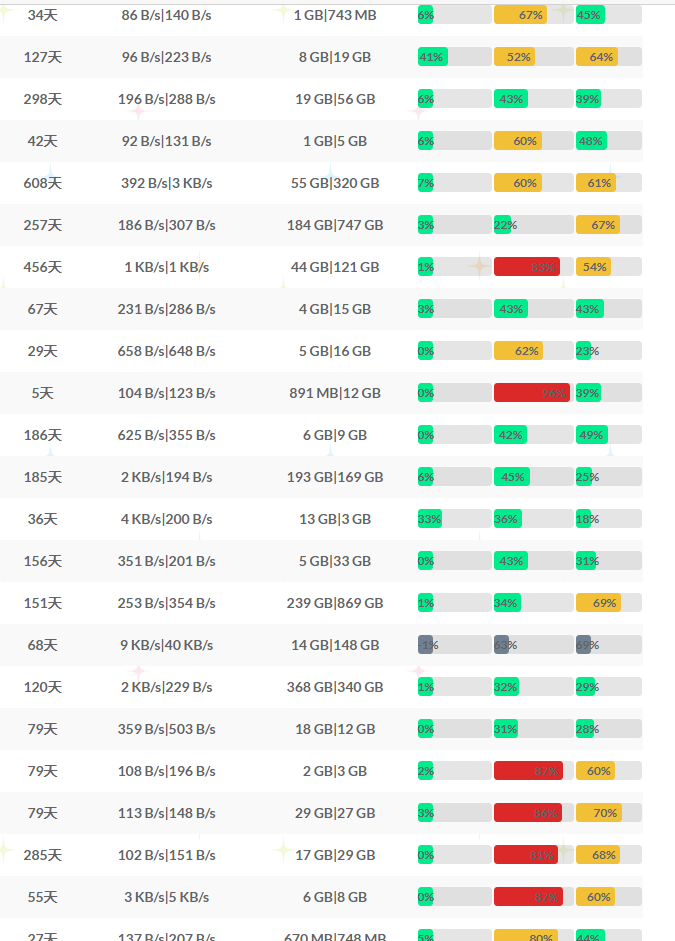Select the 891 MB|12 GB traffic cell
This screenshot has height=941, width=675.
click(x=335, y=393)
